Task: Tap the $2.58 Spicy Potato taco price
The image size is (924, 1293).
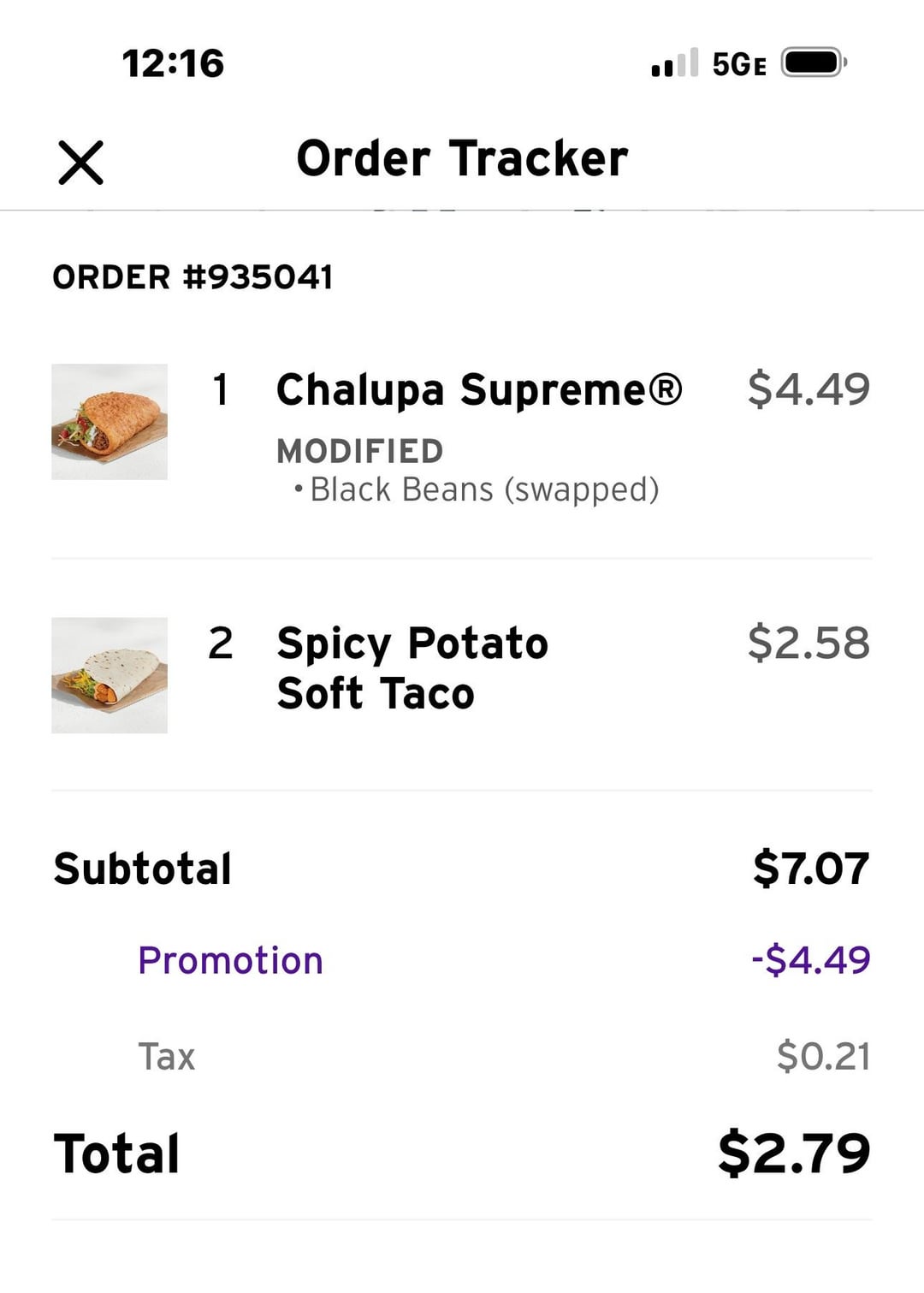Action: [x=808, y=643]
